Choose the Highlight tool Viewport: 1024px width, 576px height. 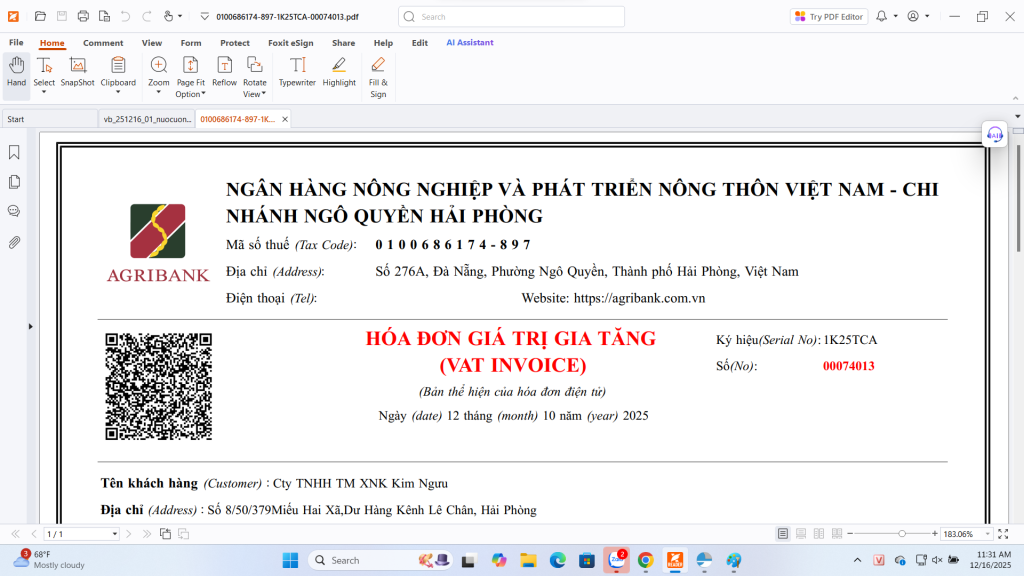point(339,72)
